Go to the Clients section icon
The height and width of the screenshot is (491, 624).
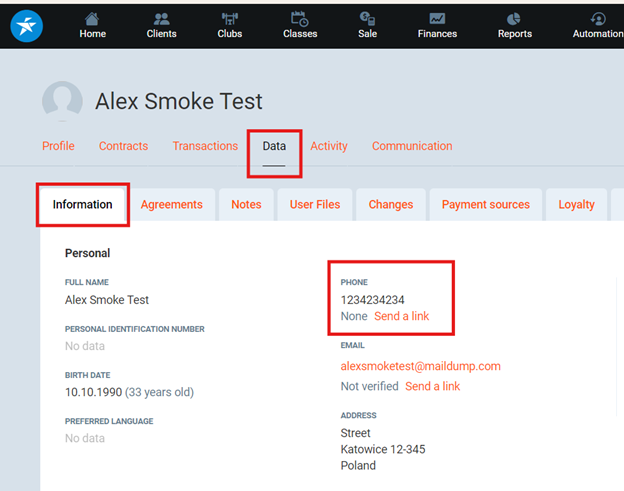tap(161, 19)
